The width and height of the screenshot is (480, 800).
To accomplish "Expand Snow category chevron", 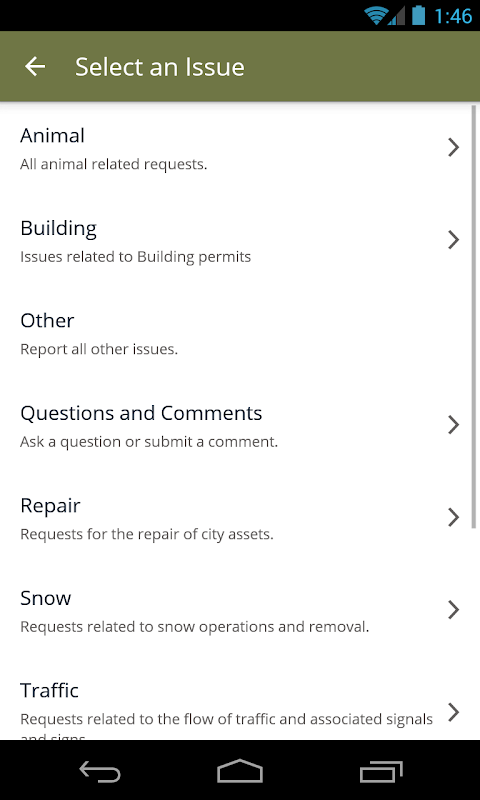I will click(x=453, y=610).
